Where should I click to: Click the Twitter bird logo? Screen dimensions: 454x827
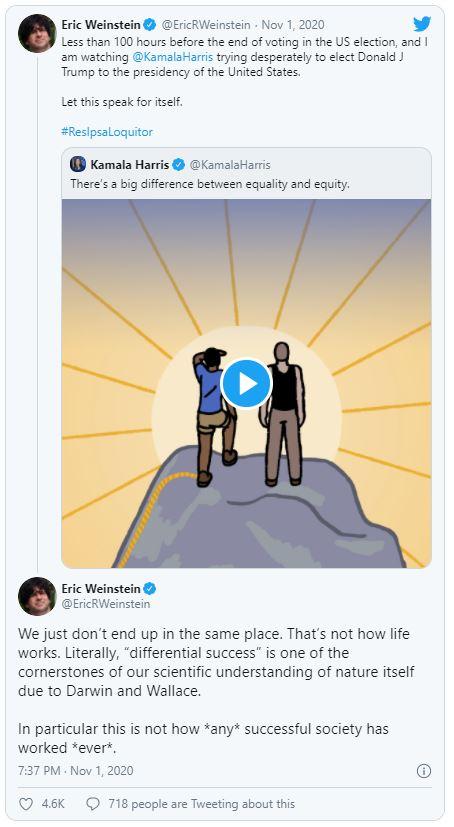click(x=422, y=24)
